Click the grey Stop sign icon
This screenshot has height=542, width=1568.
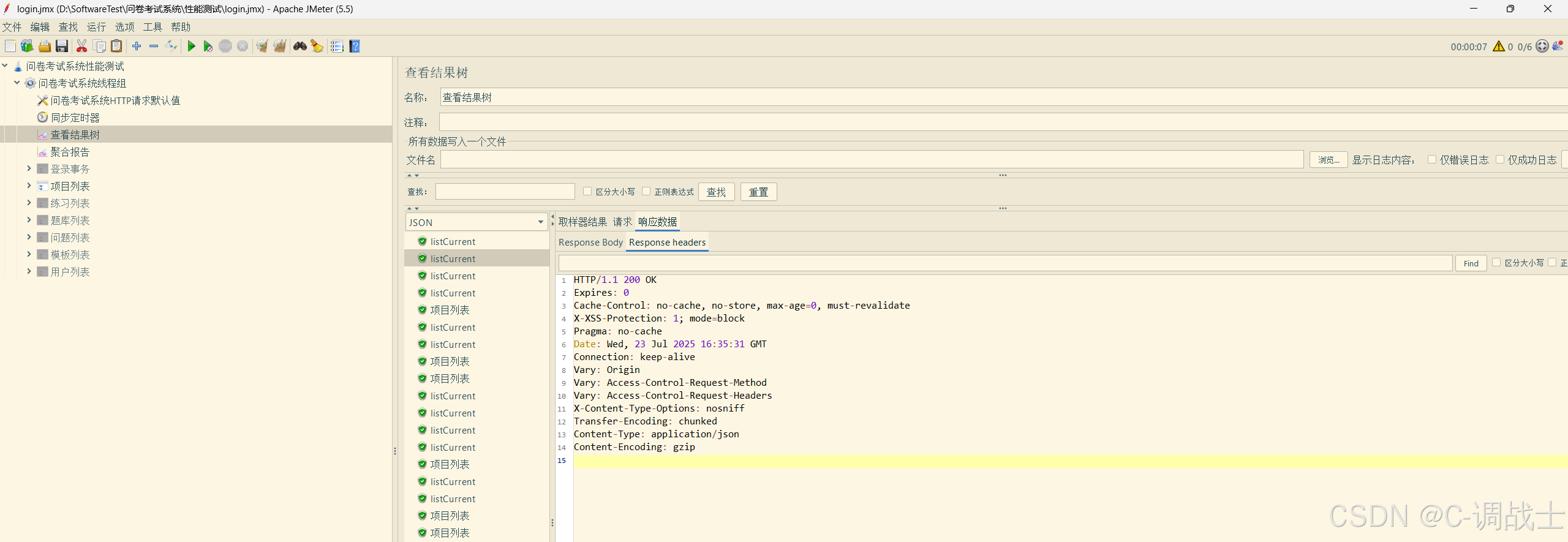tap(225, 47)
